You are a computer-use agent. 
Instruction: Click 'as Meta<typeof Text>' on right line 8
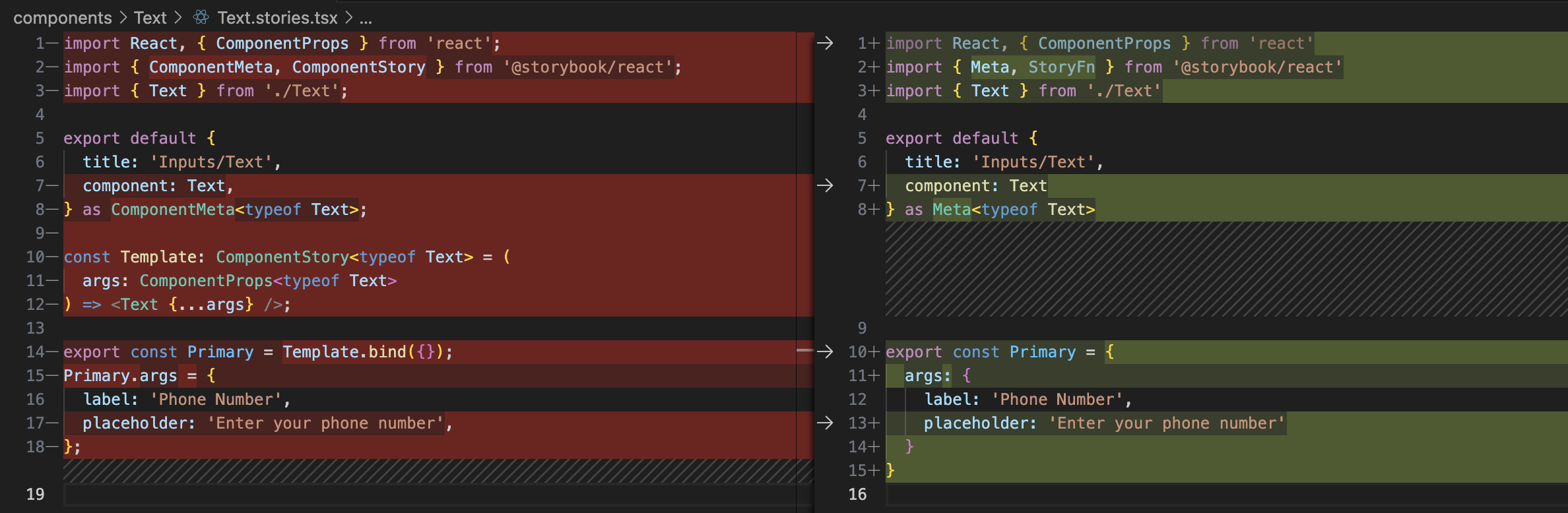click(1000, 210)
